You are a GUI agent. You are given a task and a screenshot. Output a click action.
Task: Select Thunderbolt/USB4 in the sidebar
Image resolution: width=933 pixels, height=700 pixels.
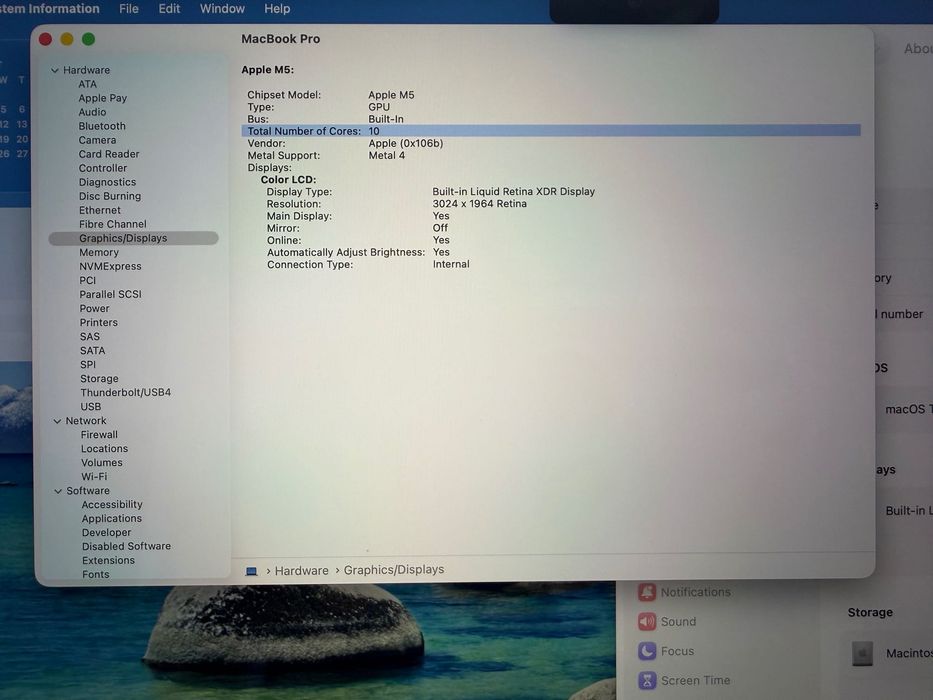[x=126, y=392]
